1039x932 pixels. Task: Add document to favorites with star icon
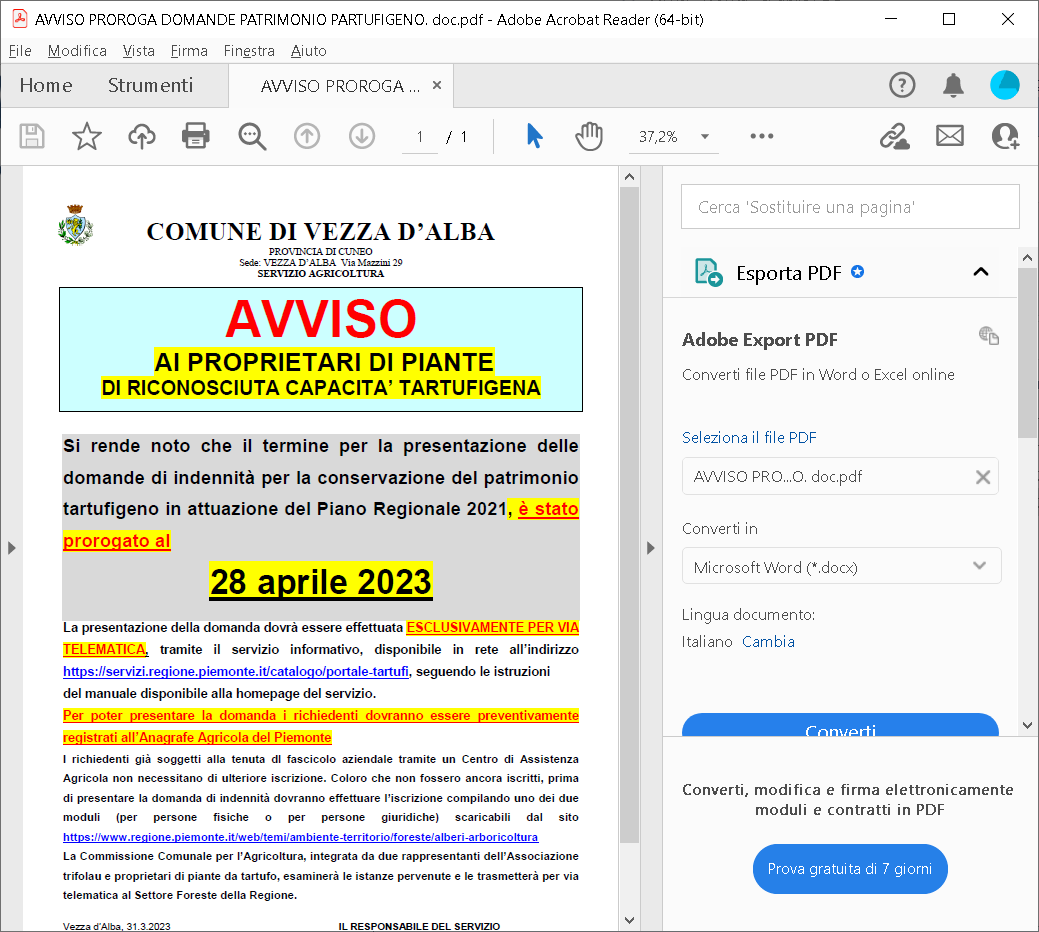[87, 136]
